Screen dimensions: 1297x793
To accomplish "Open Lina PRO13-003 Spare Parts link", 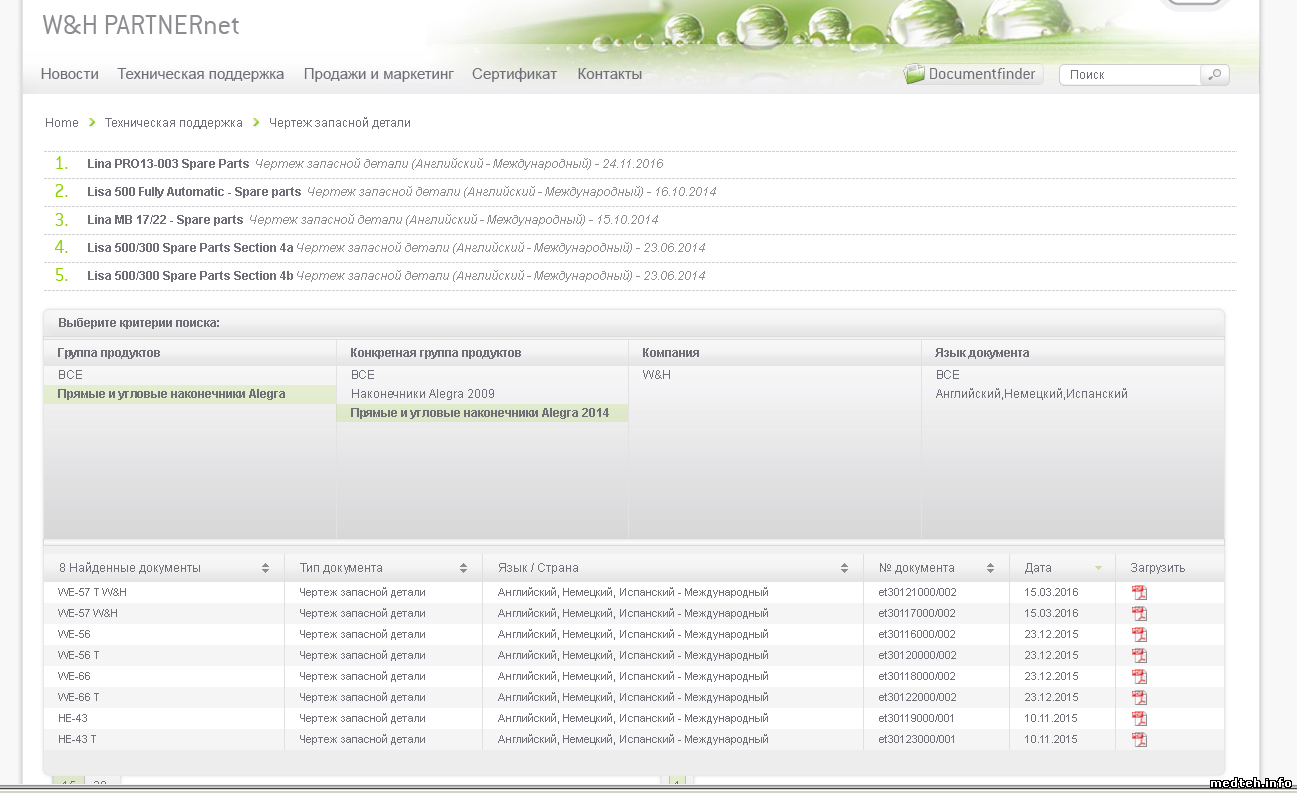I will (168, 164).
